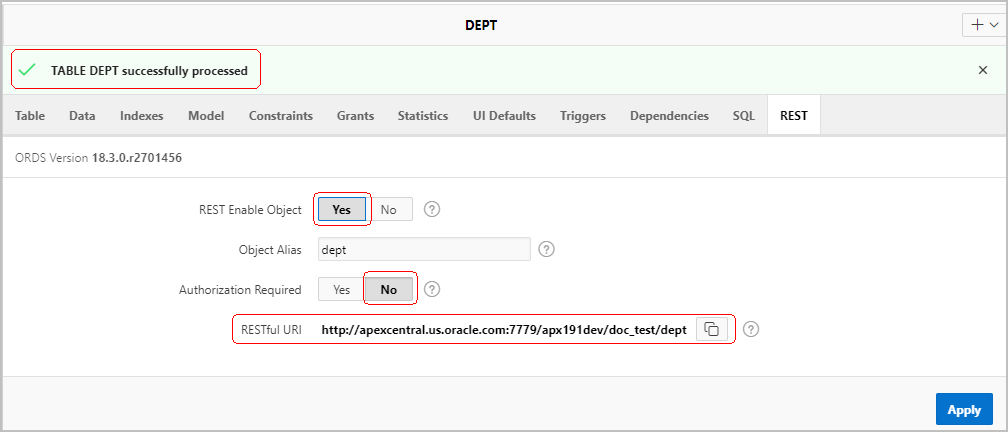Open help for REST Enable Object
1008x432 pixels.
pos(433,210)
